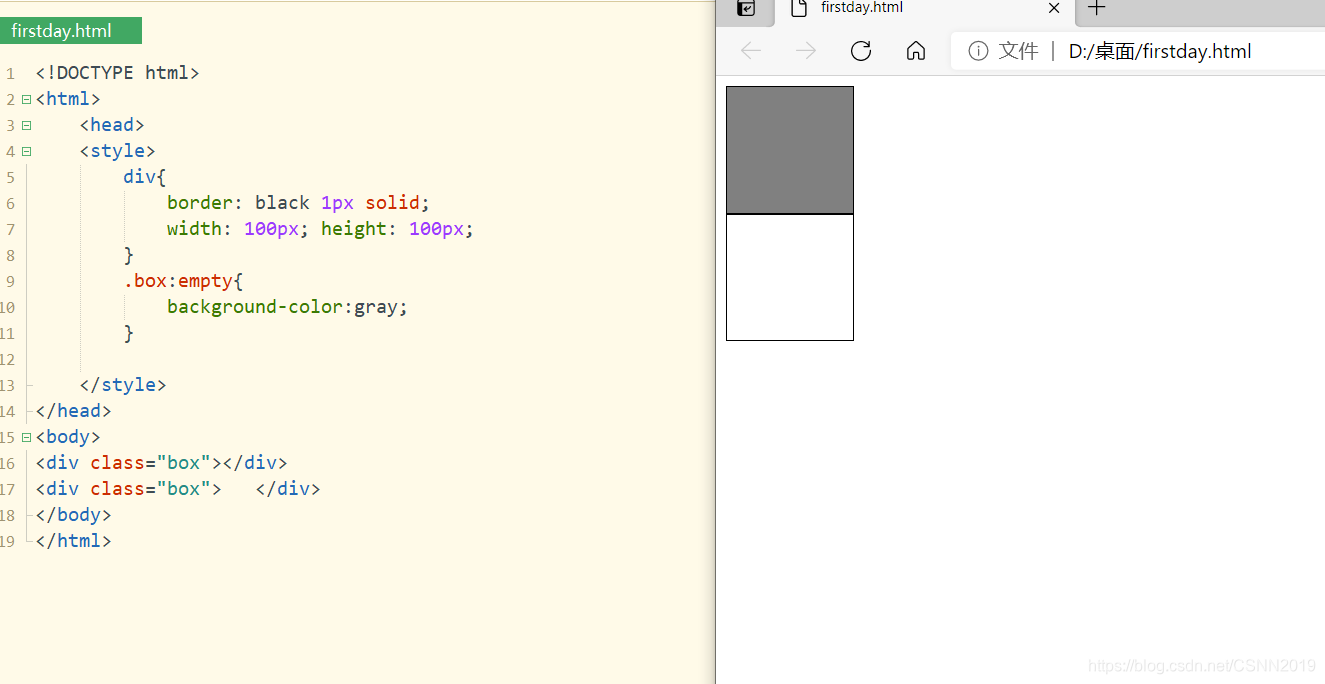This screenshot has width=1325, height=684.
Task: Open the tab actions icon at far left
Action: (746, 8)
